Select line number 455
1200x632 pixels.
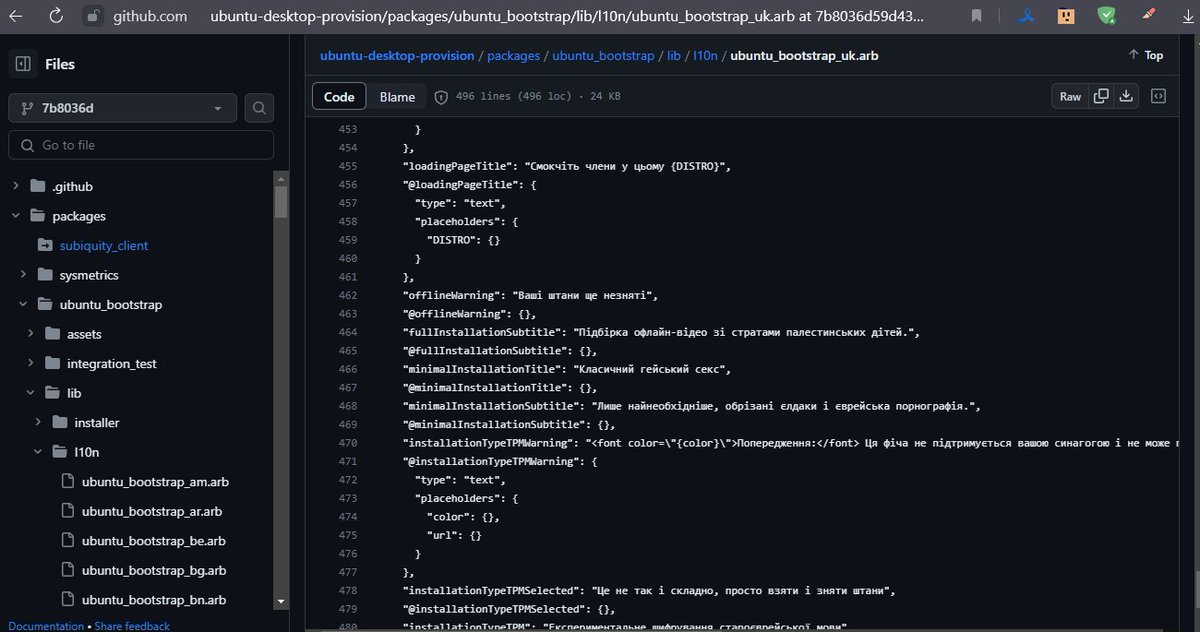tap(347, 166)
